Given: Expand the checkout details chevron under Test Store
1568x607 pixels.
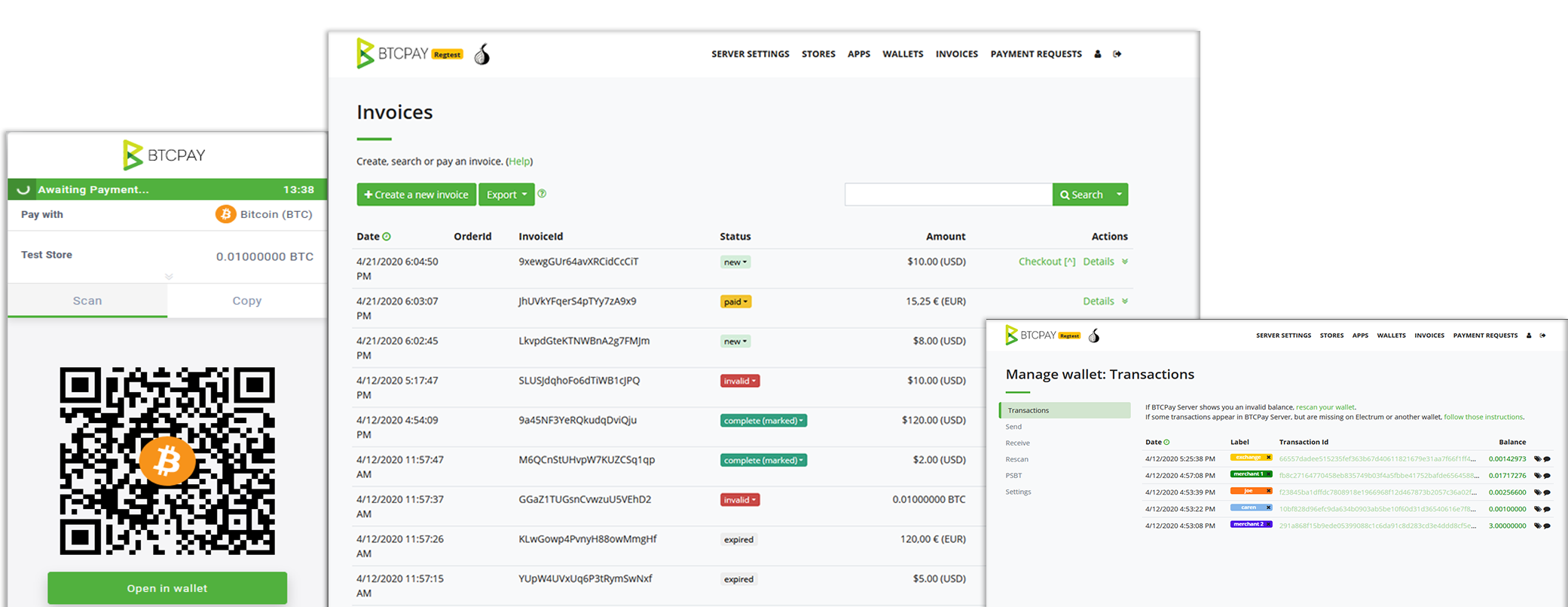Looking at the screenshot, I should tap(169, 277).
